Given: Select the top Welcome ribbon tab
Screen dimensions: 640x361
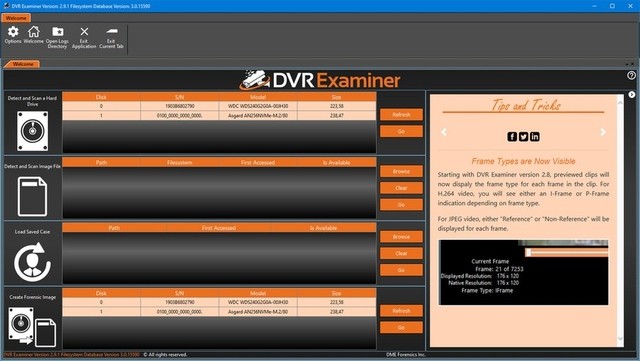Looking at the screenshot, I should pos(16,18).
